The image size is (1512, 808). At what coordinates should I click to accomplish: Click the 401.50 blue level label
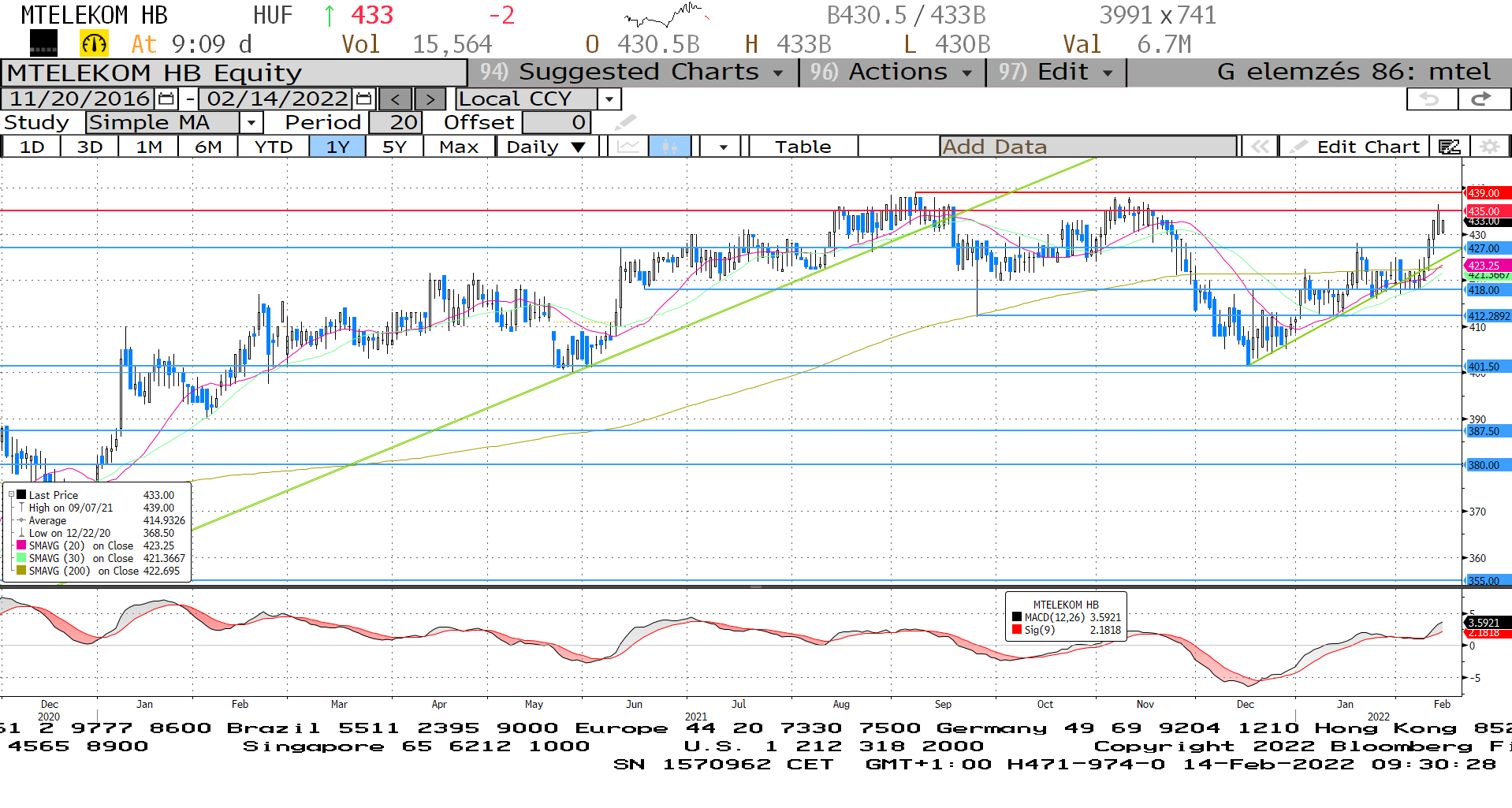click(x=1487, y=367)
